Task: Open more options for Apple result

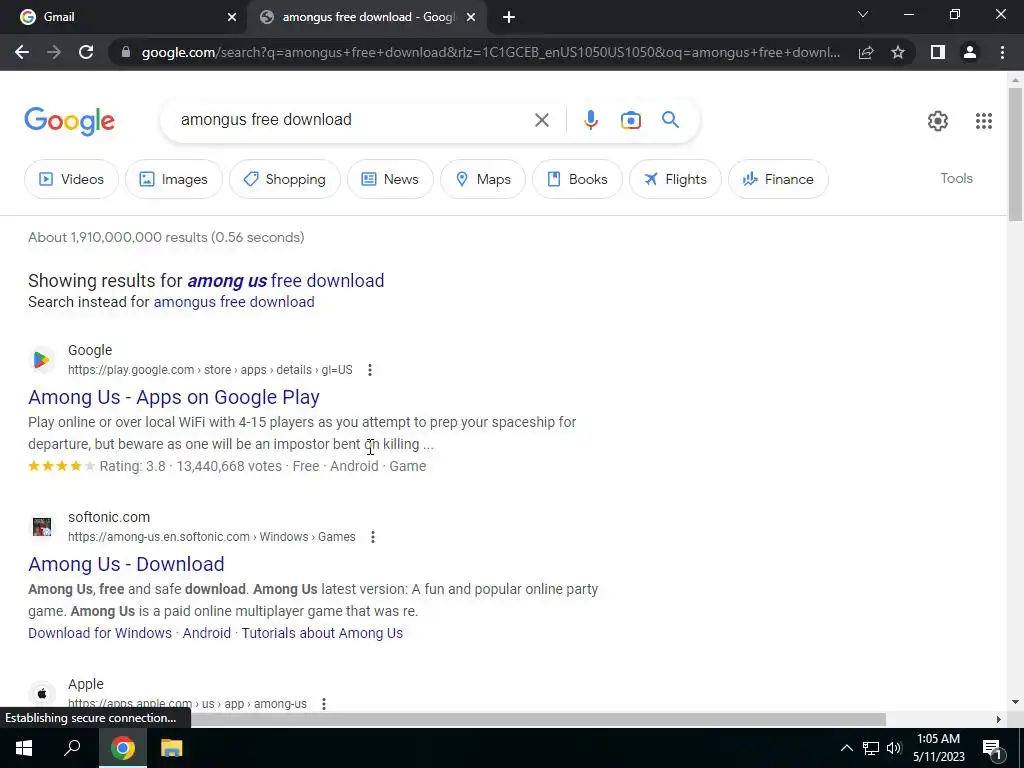Action: pyautogui.click(x=324, y=704)
